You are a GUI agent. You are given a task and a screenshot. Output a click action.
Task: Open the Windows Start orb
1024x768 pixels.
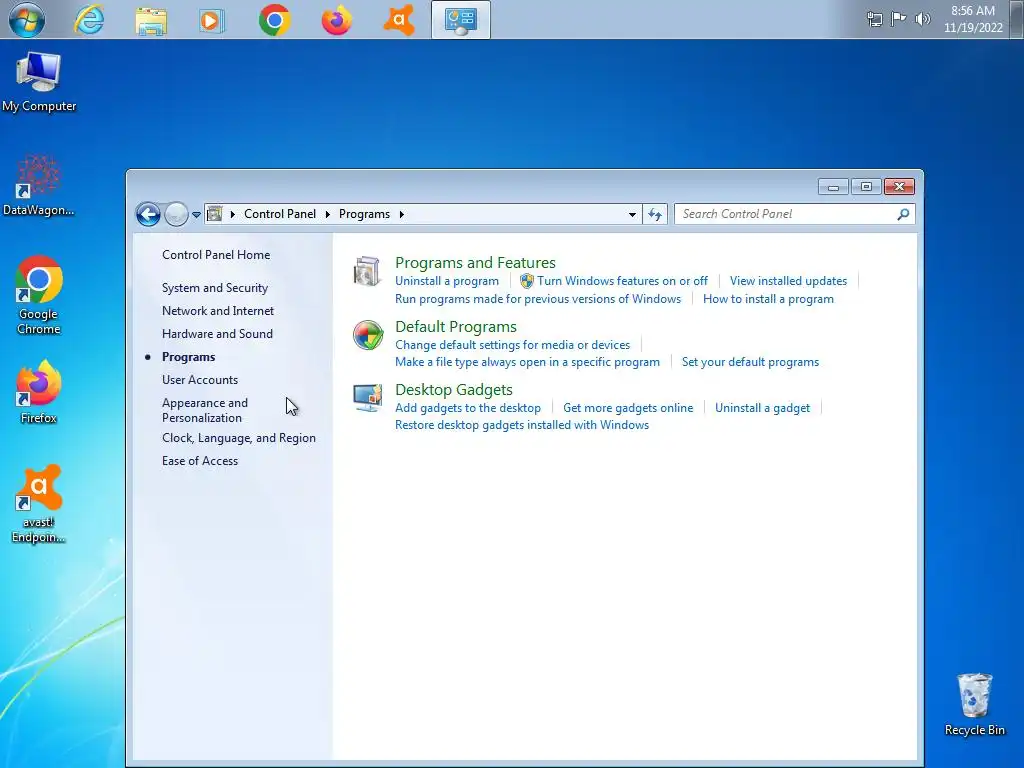27,20
